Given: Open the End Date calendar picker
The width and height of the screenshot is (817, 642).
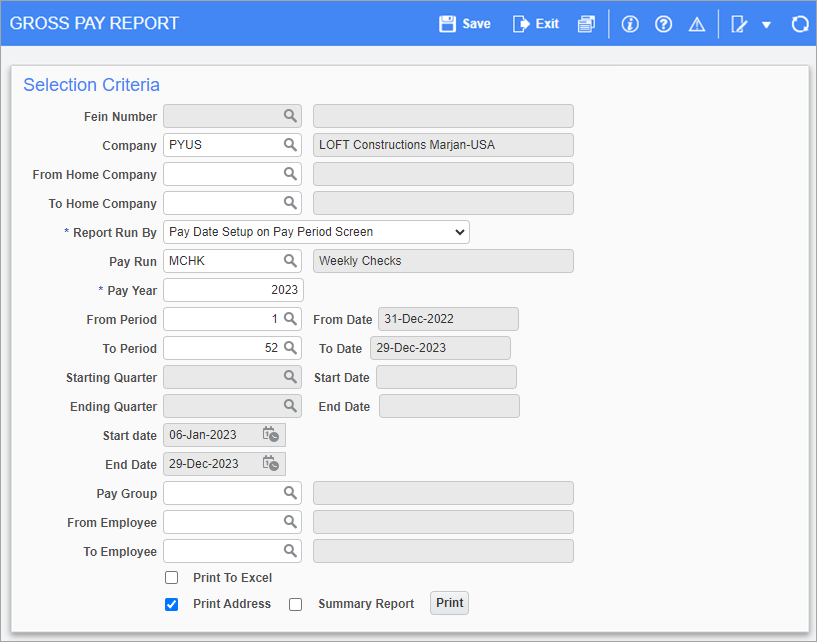Looking at the screenshot, I should click(x=270, y=463).
